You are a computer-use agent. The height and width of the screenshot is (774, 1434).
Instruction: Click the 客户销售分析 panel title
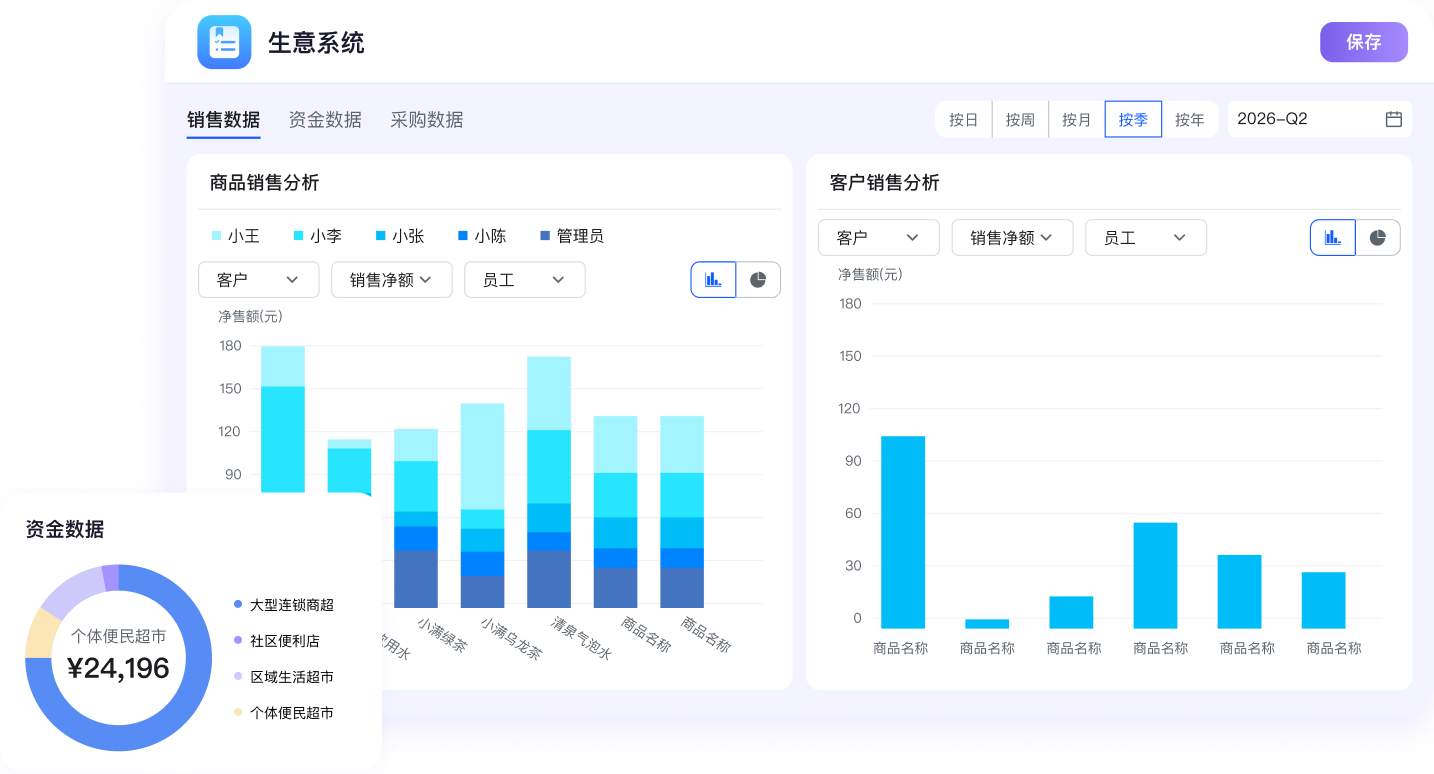(x=885, y=183)
